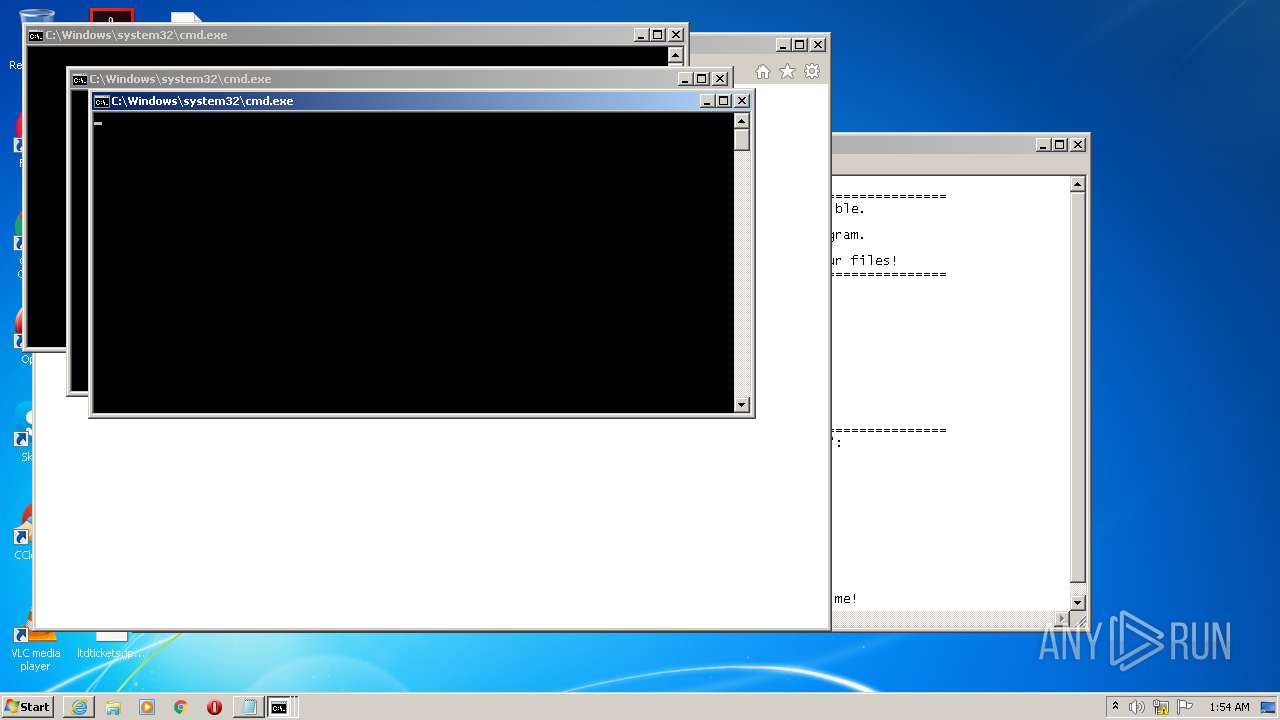Click the Show Desktop button

1270,707
